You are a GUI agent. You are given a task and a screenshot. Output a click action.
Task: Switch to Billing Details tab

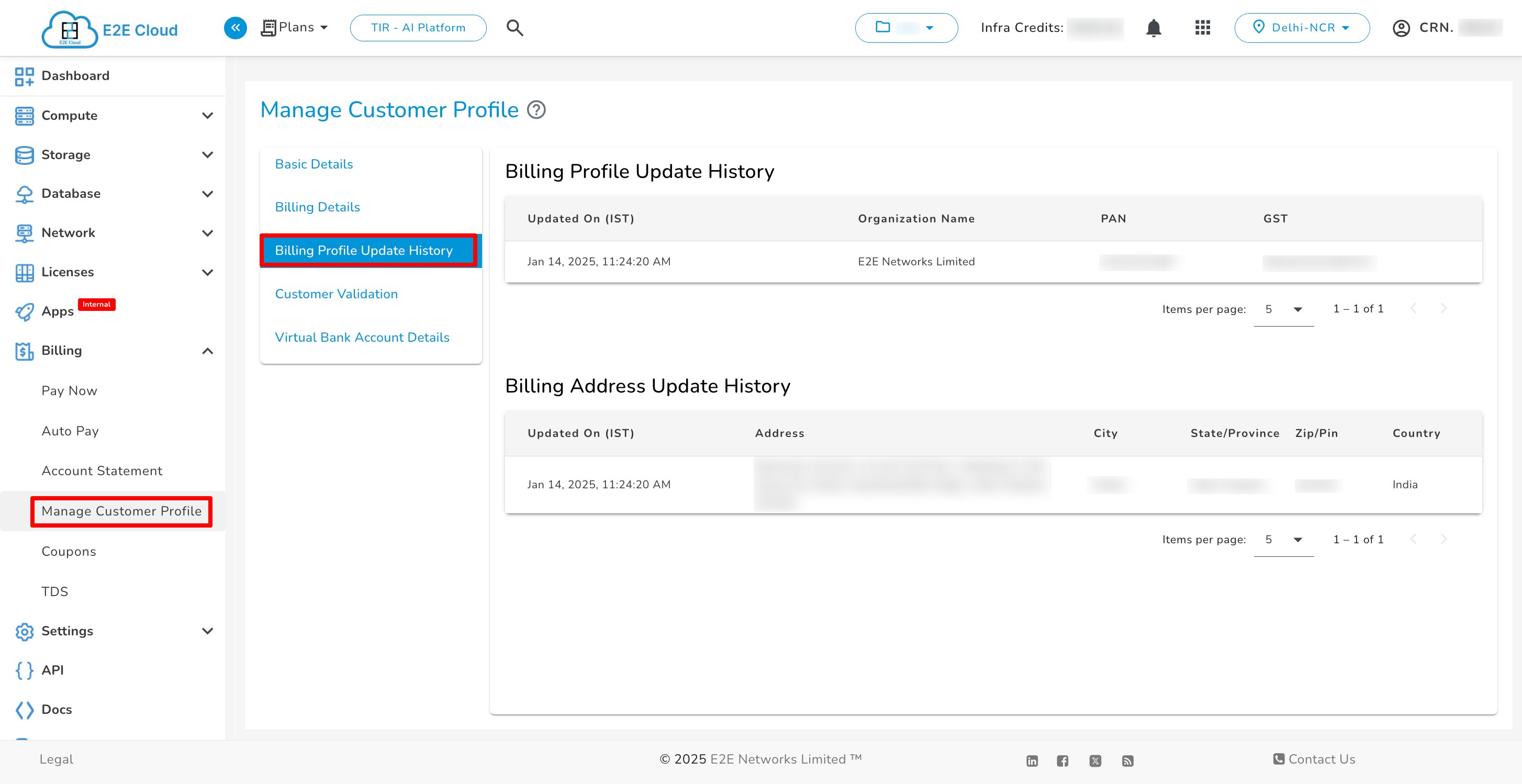tap(317, 207)
